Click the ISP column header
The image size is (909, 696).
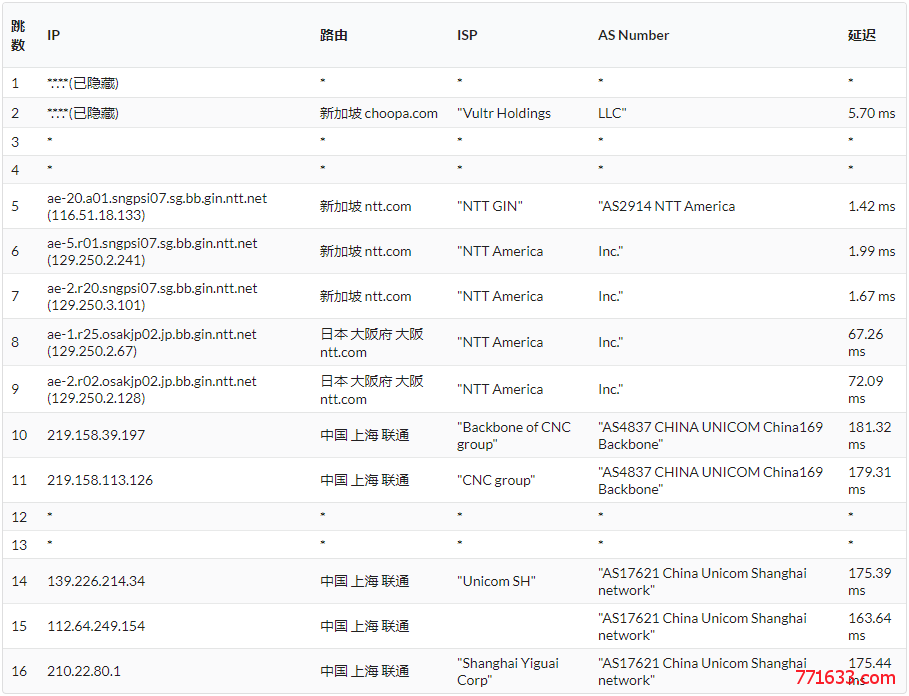click(467, 35)
